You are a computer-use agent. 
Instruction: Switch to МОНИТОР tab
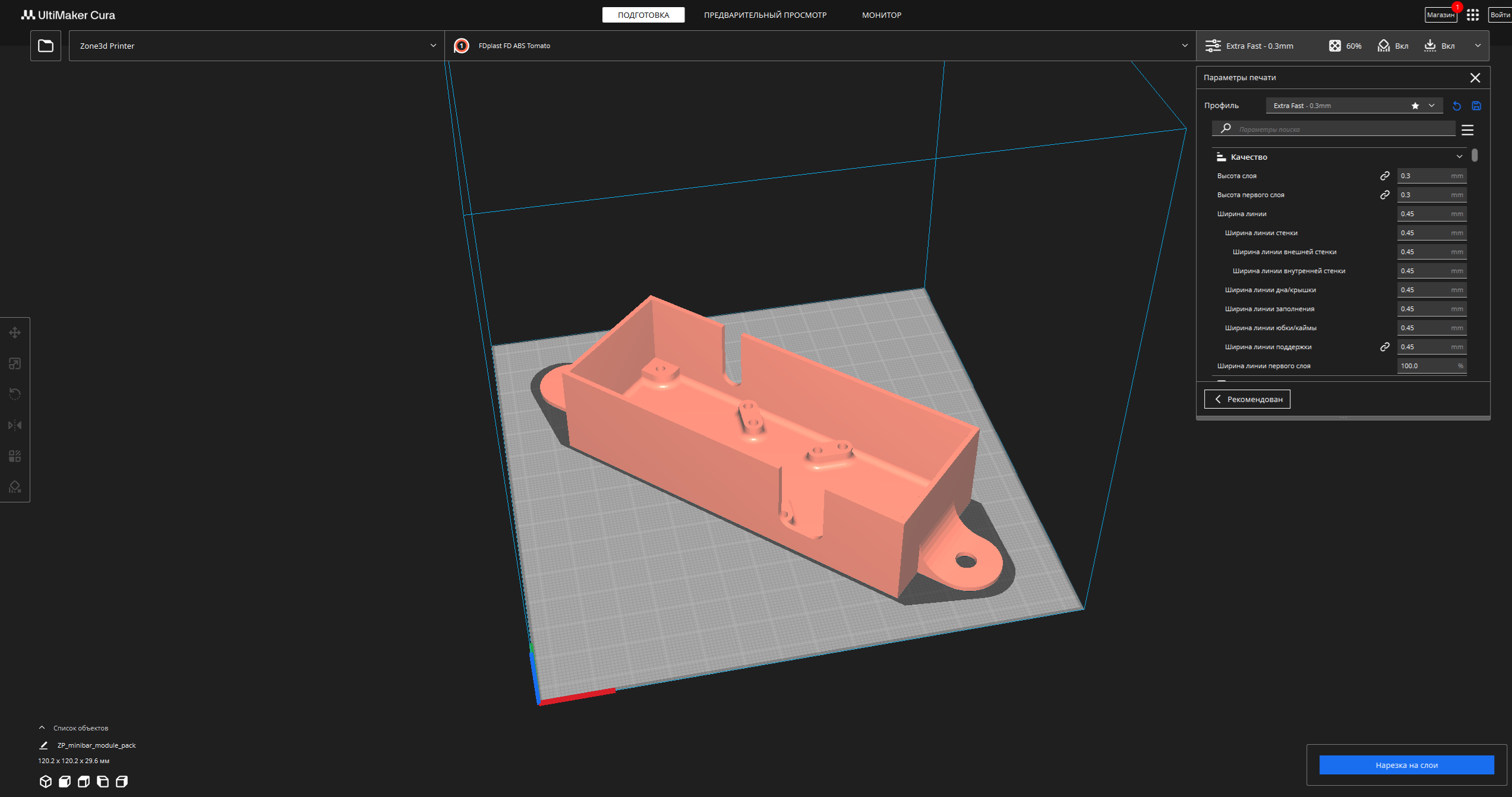pos(882,15)
